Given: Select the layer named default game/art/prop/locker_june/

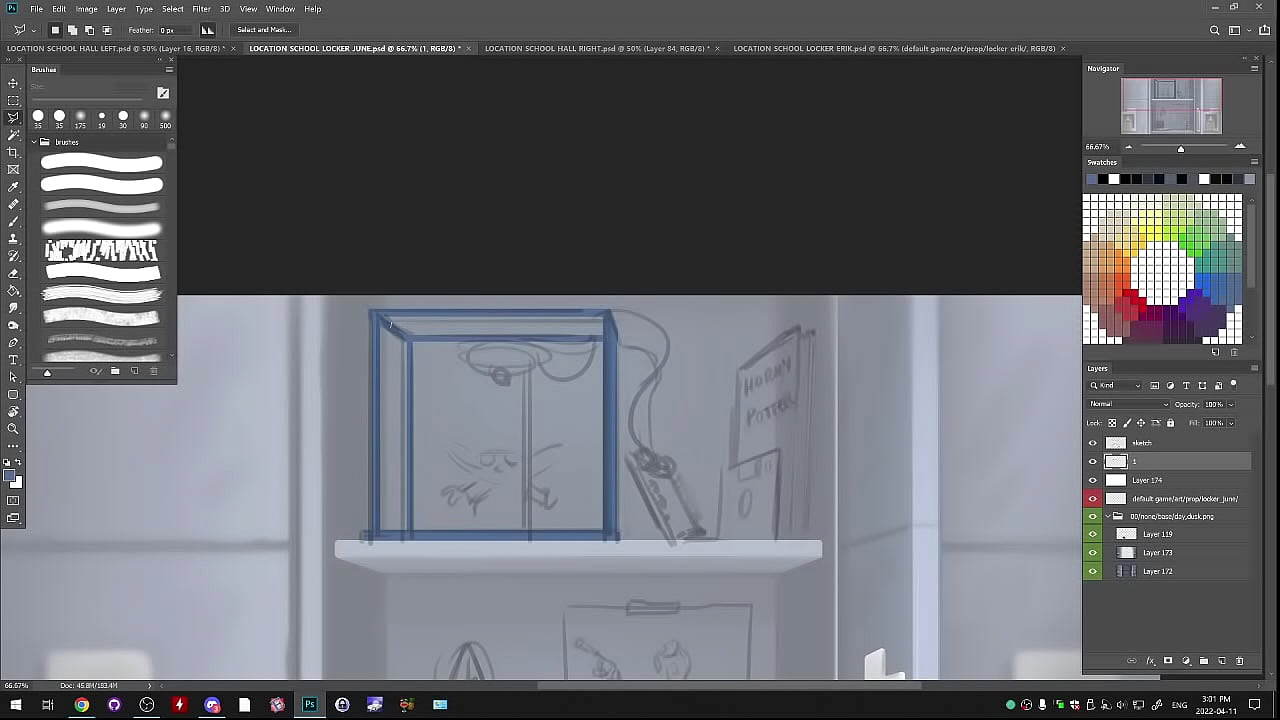Looking at the screenshot, I should click(1184, 498).
